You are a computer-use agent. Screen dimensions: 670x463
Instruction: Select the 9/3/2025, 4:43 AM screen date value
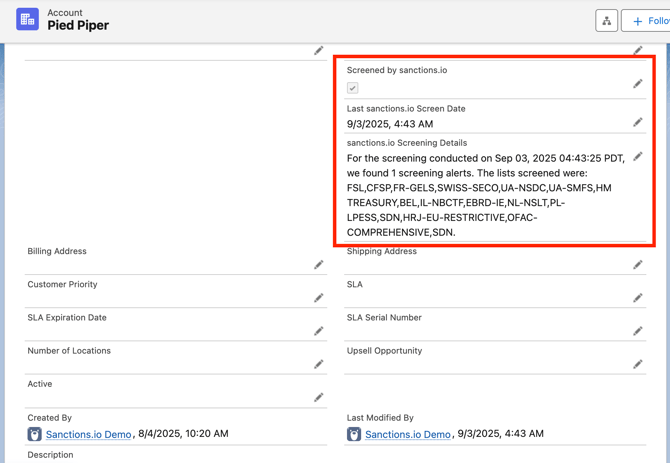click(390, 124)
